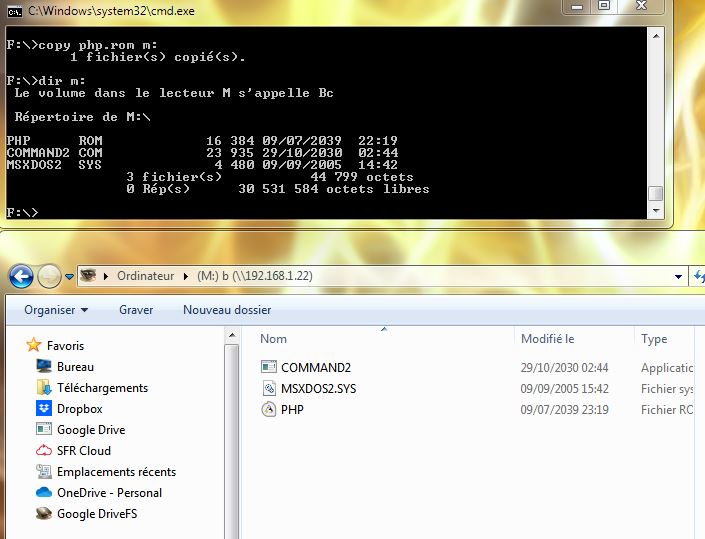
Task: Click the SFR Cloud icon
Action: tap(44, 450)
